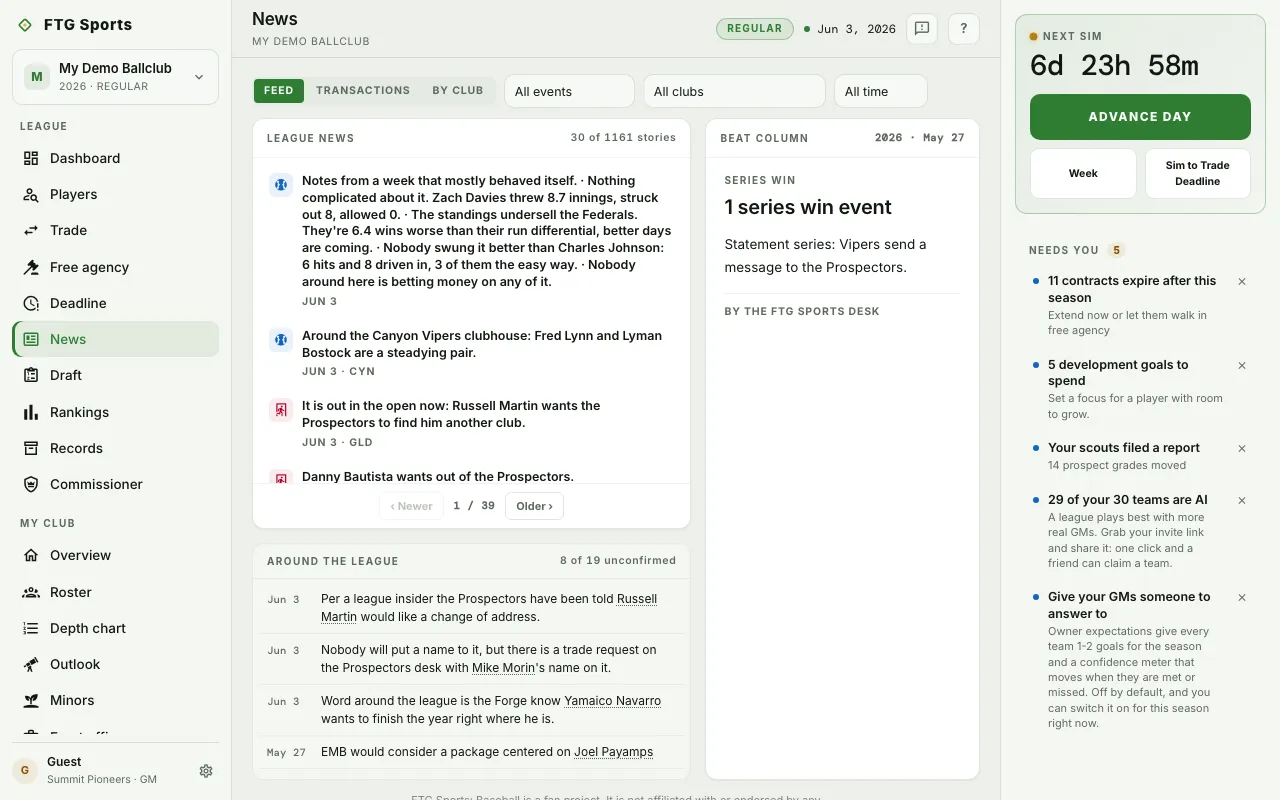Dismiss the '5 development goals to spend' notice

1242,366
